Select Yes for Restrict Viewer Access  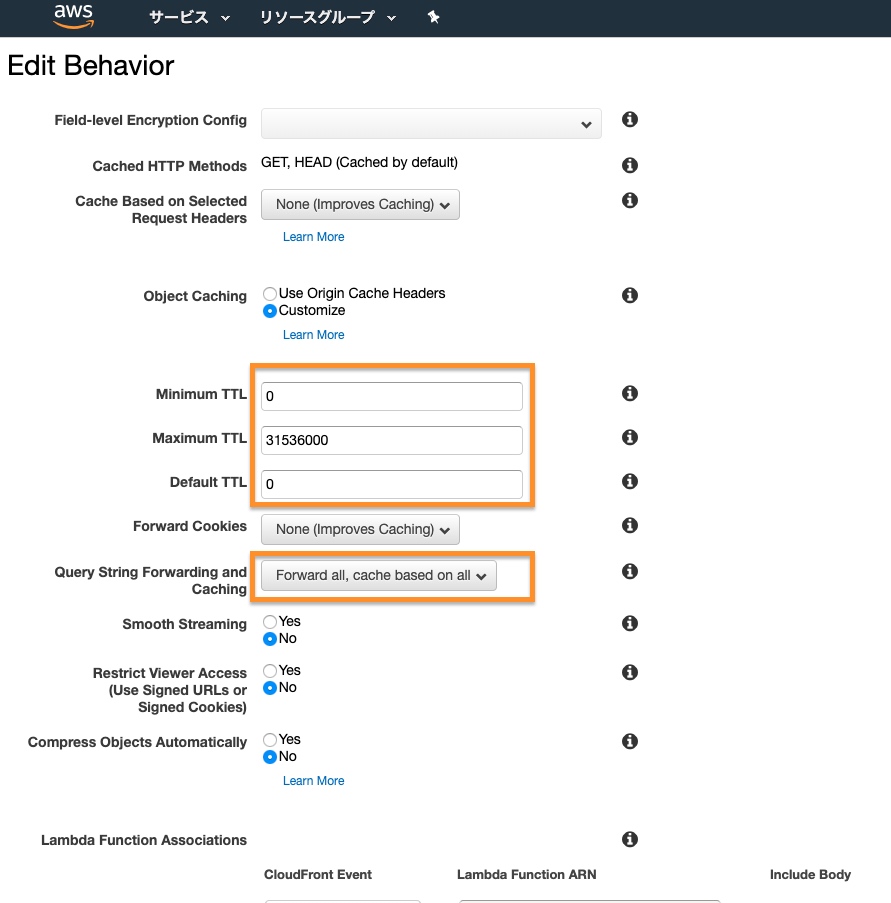[270, 671]
